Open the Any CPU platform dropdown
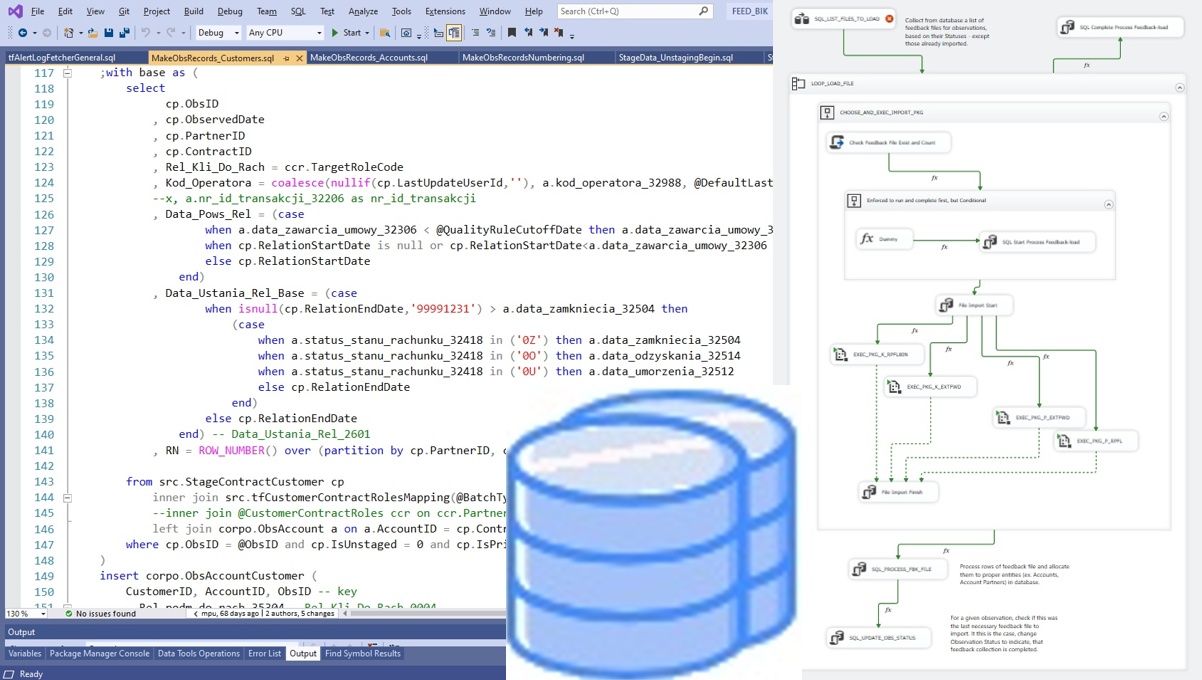 click(285, 33)
